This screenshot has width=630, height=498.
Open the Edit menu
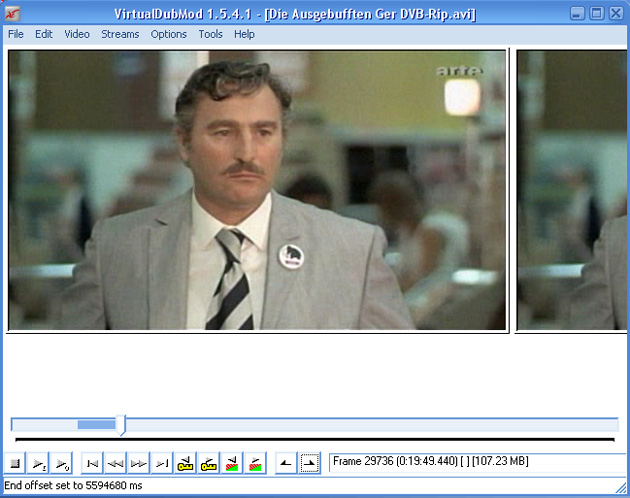43,34
